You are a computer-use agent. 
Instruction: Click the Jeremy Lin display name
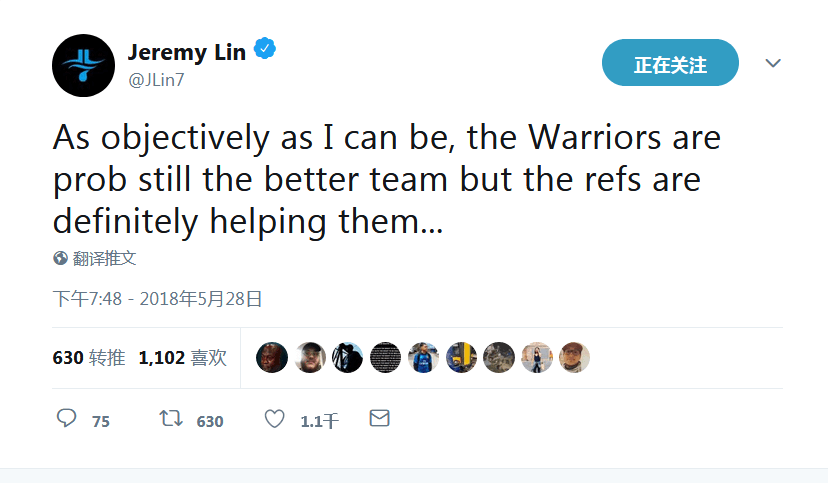point(186,52)
